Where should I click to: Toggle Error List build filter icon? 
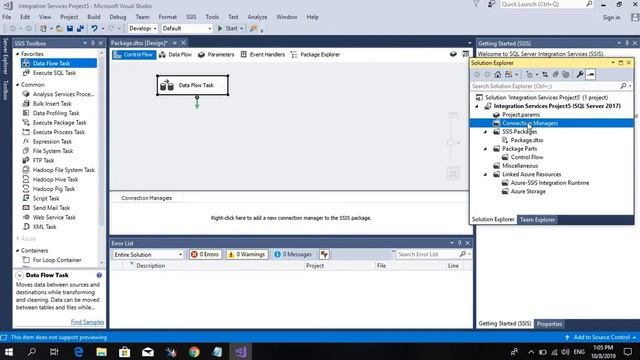324,254
